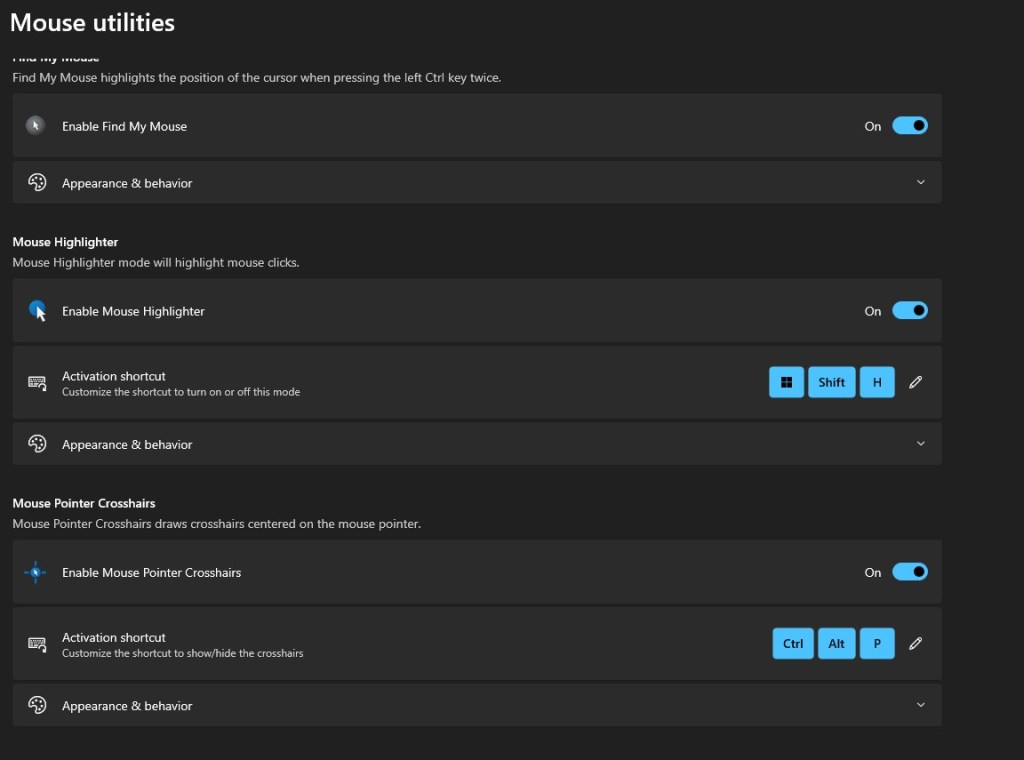Click the Ctrl key badge in the crosshairs shortcut
The height and width of the screenshot is (760, 1024).
[793, 644]
